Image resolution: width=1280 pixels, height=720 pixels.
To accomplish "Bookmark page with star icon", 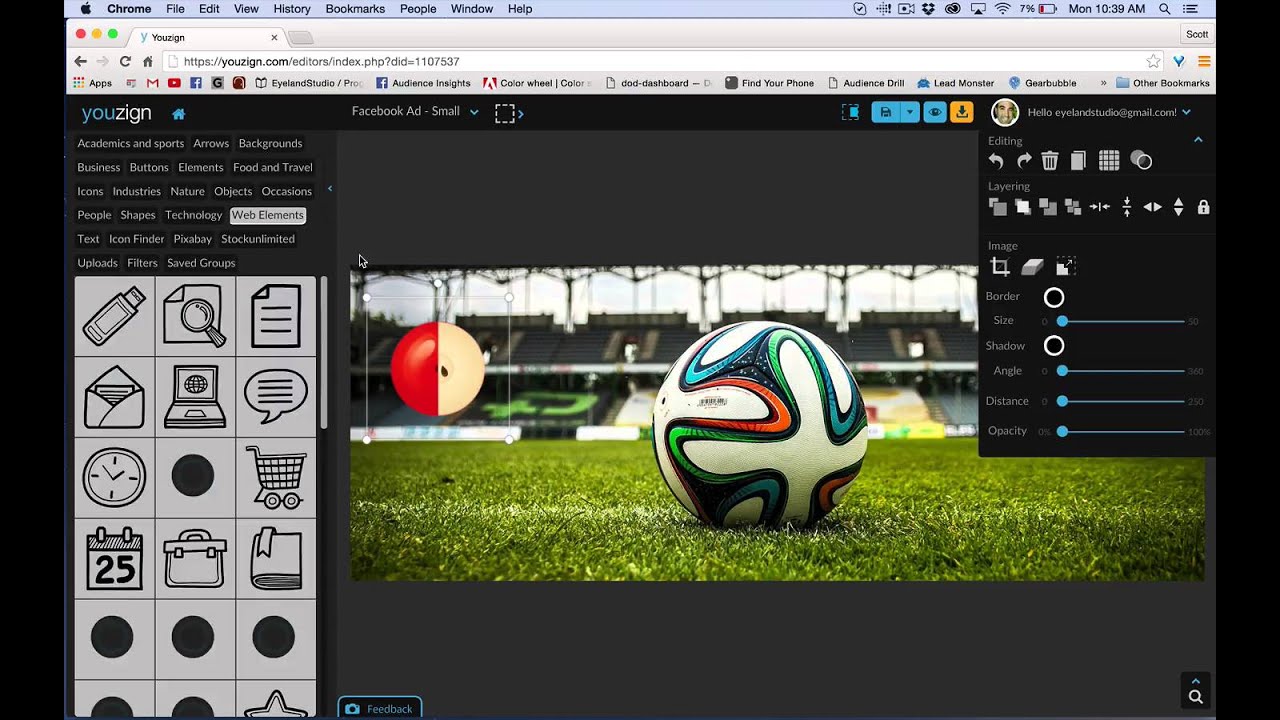I will point(1153,61).
